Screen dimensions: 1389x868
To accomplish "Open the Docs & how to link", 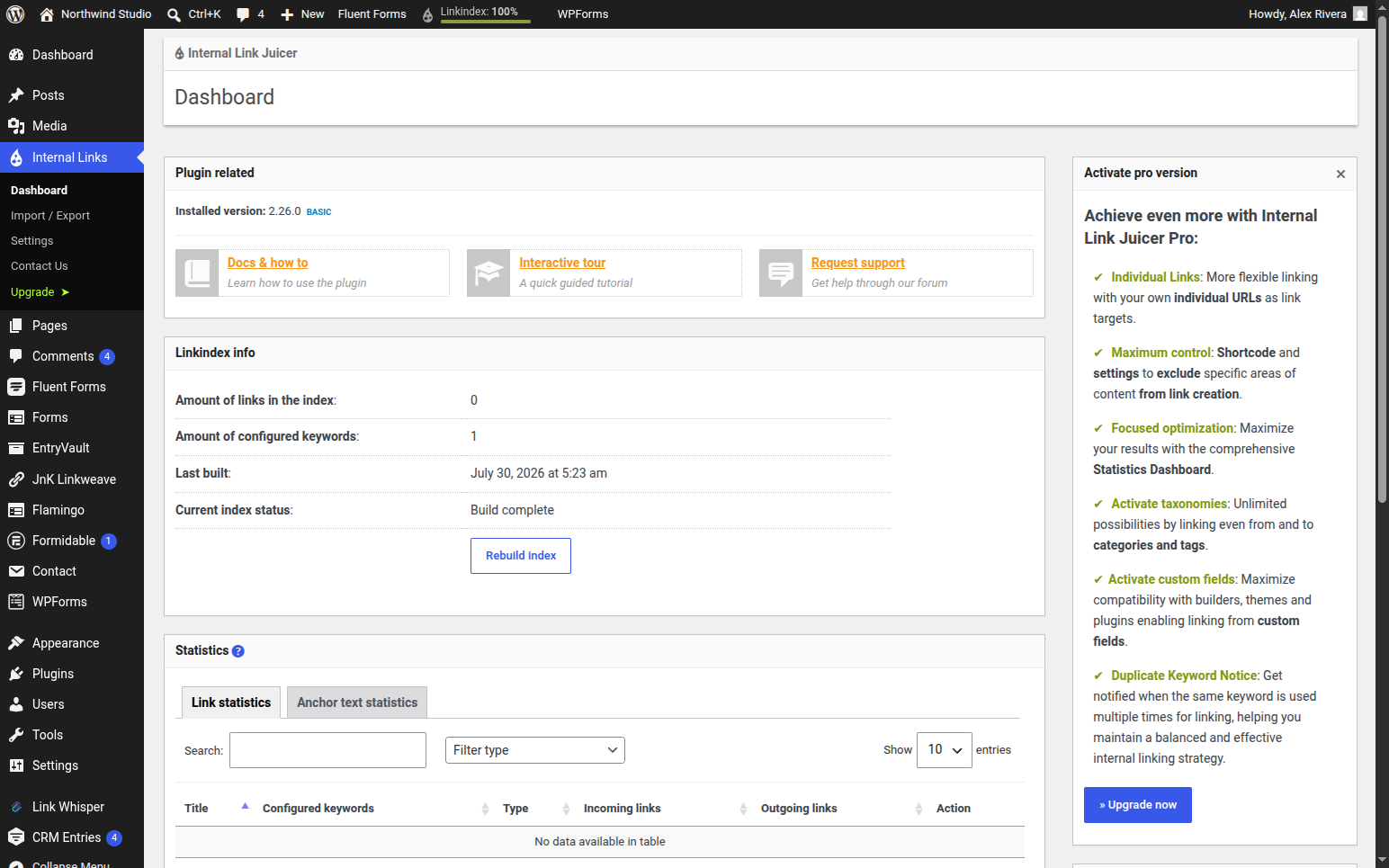I will (268, 263).
